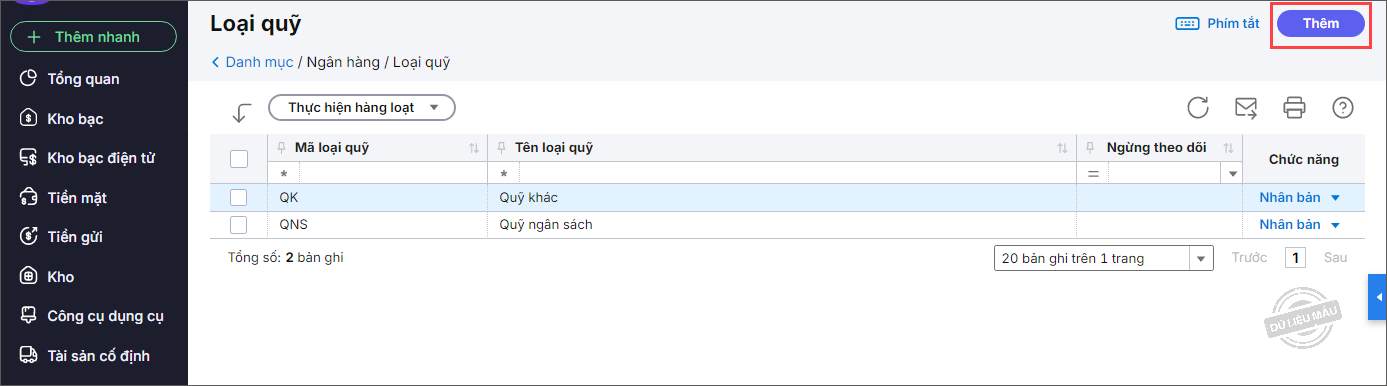Click the Phím tắt keyboard icon
Screen dimensions: 1387x386
coord(1187,23)
